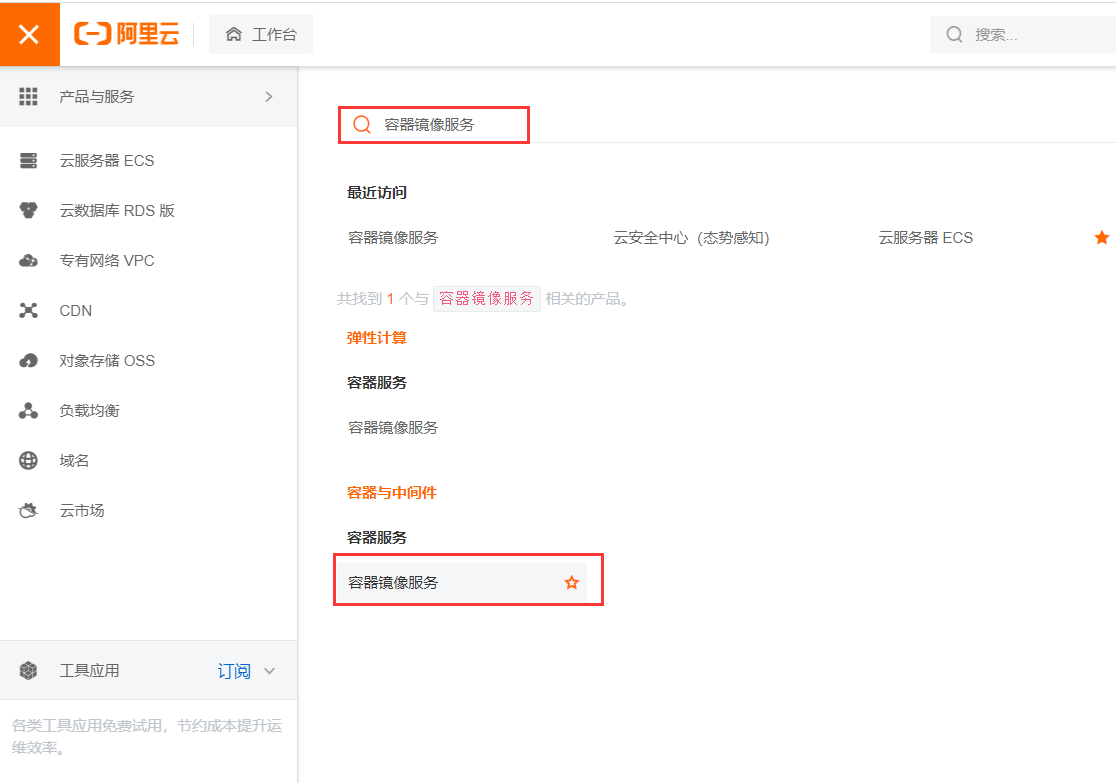
Task: Click the CDN network icon
Action: pyautogui.click(x=28, y=310)
